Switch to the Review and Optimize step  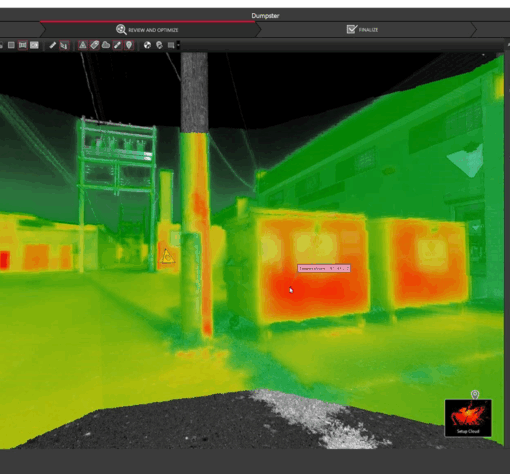click(147, 30)
